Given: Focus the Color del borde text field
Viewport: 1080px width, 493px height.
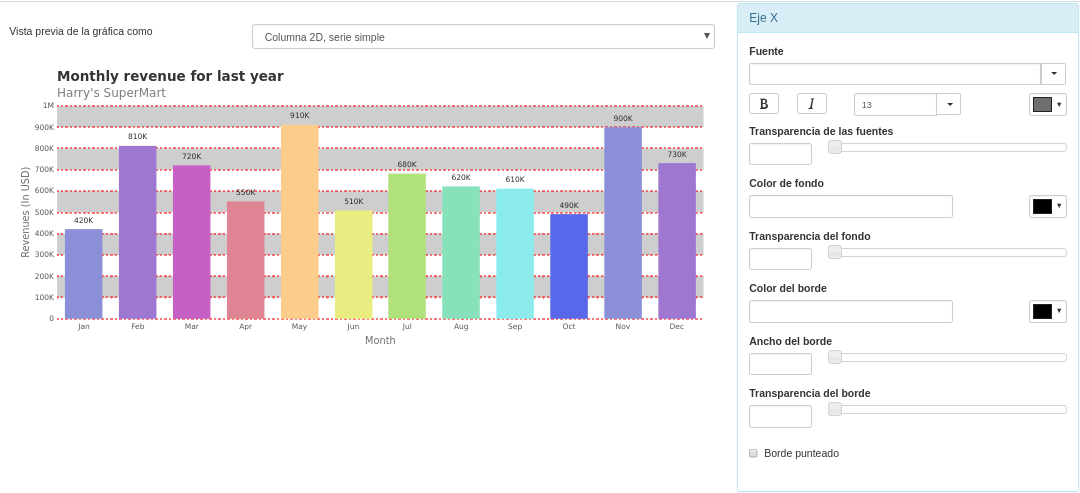Looking at the screenshot, I should pyautogui.click(x=850, y=312).
